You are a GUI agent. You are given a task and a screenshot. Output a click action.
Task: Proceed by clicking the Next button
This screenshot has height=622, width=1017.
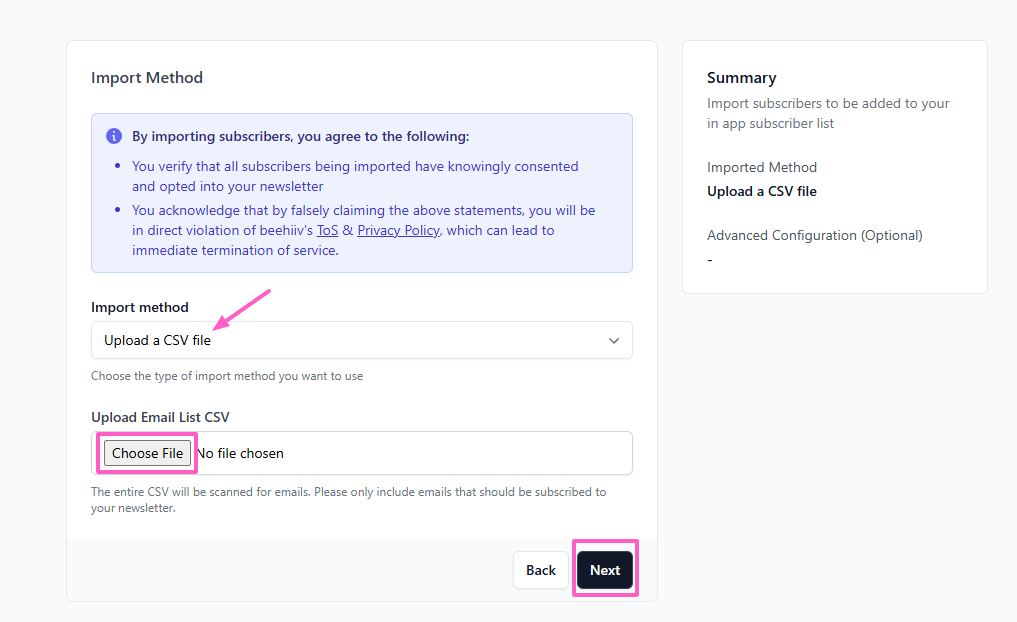pos(605,570)
